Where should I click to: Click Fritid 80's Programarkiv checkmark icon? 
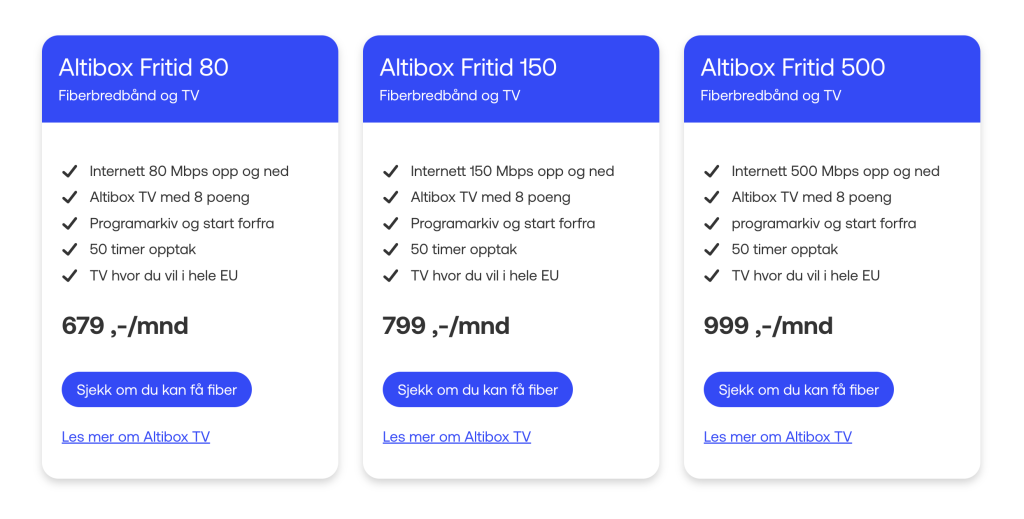click(70, 224)
